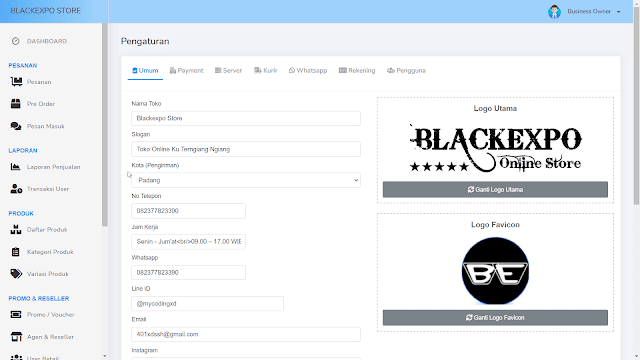Focus the Whatsapp number input field
The image size is (640, 360).
189,272
